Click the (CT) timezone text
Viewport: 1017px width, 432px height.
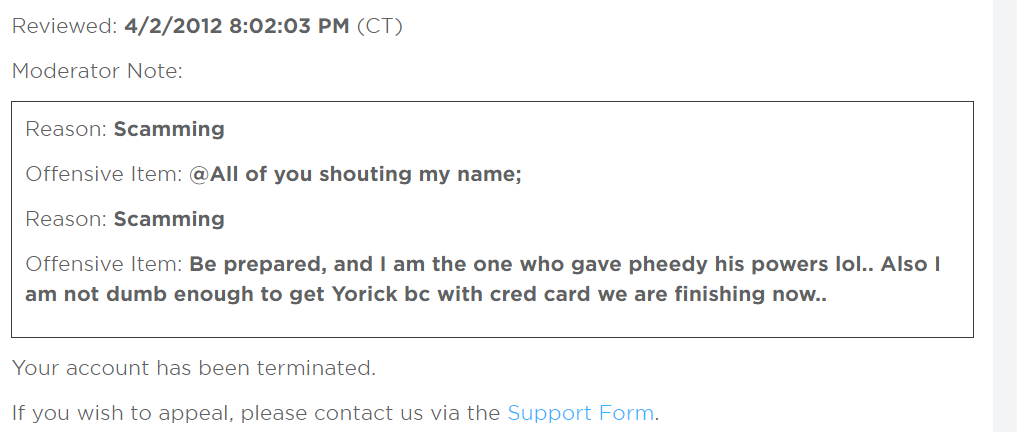point(379,27)
